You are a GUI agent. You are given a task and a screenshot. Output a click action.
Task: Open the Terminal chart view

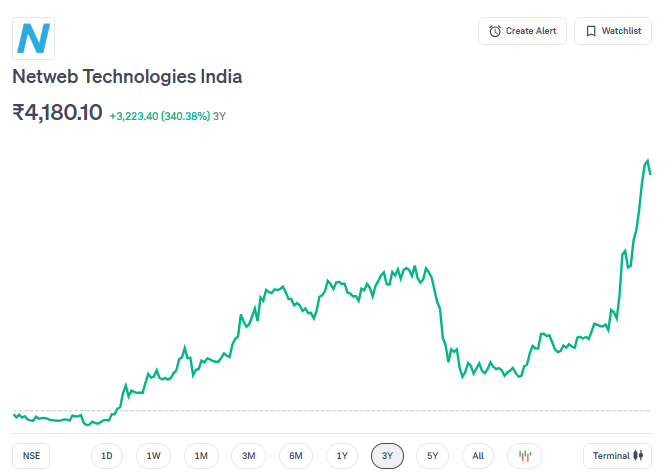(x=616, y=456)
